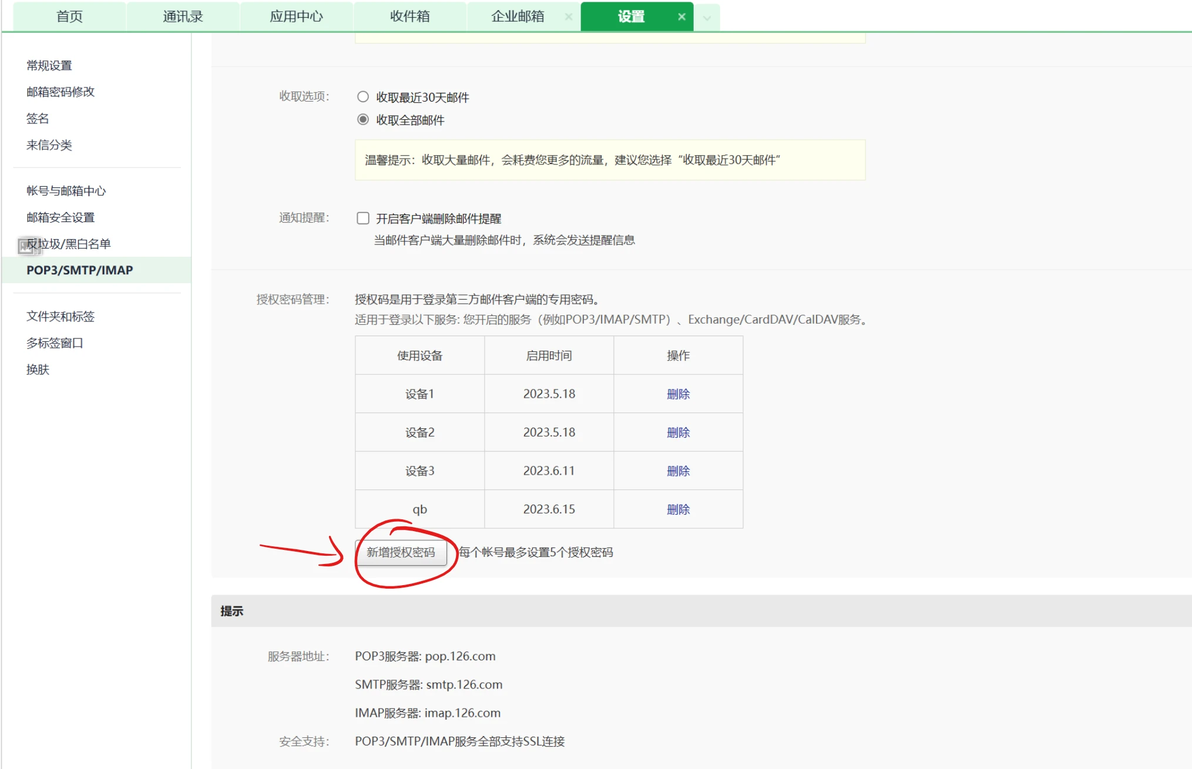Click the 新增授权密码 button
This screenshot has height=769, width=1192.
[401, 552]
